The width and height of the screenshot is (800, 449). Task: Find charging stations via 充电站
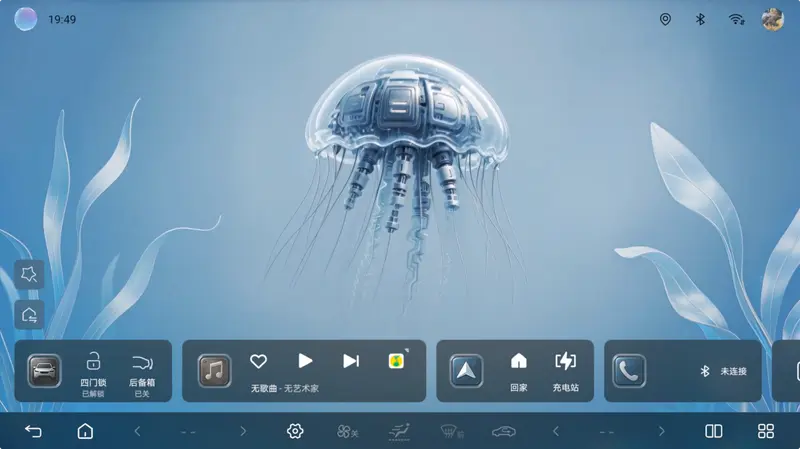[x=566, y=370]
